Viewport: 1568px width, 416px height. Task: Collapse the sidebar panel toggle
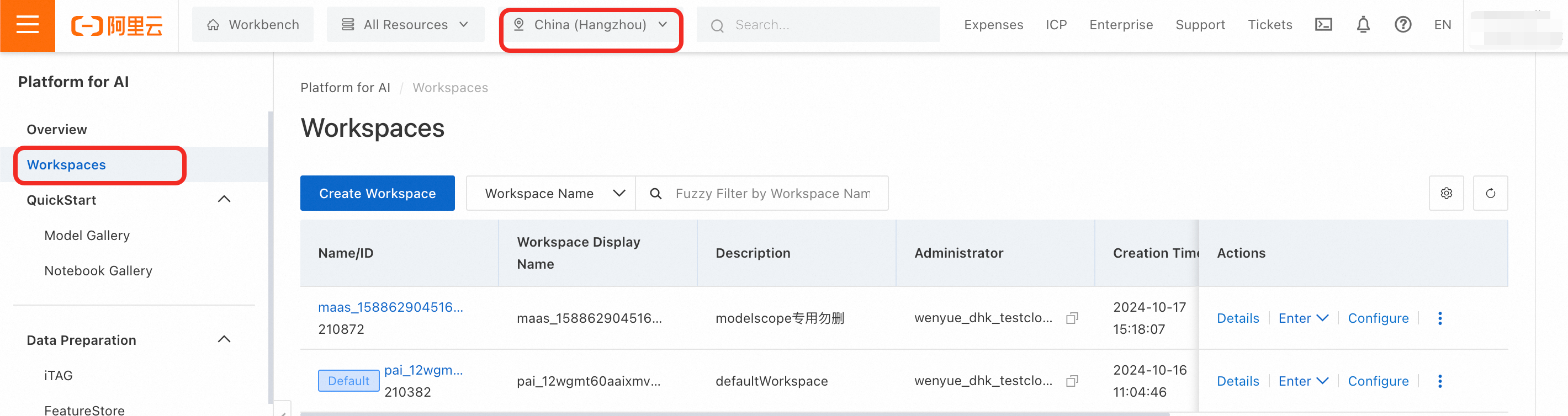click(283, 409)
